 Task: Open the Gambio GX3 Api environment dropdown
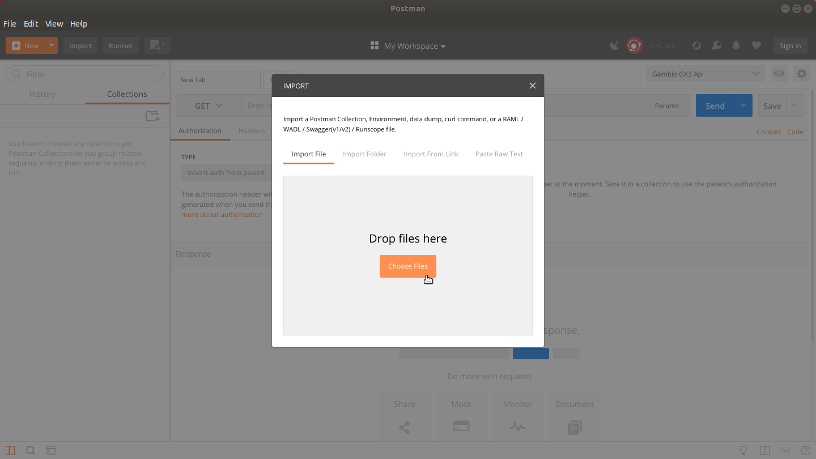click(705, 74)
